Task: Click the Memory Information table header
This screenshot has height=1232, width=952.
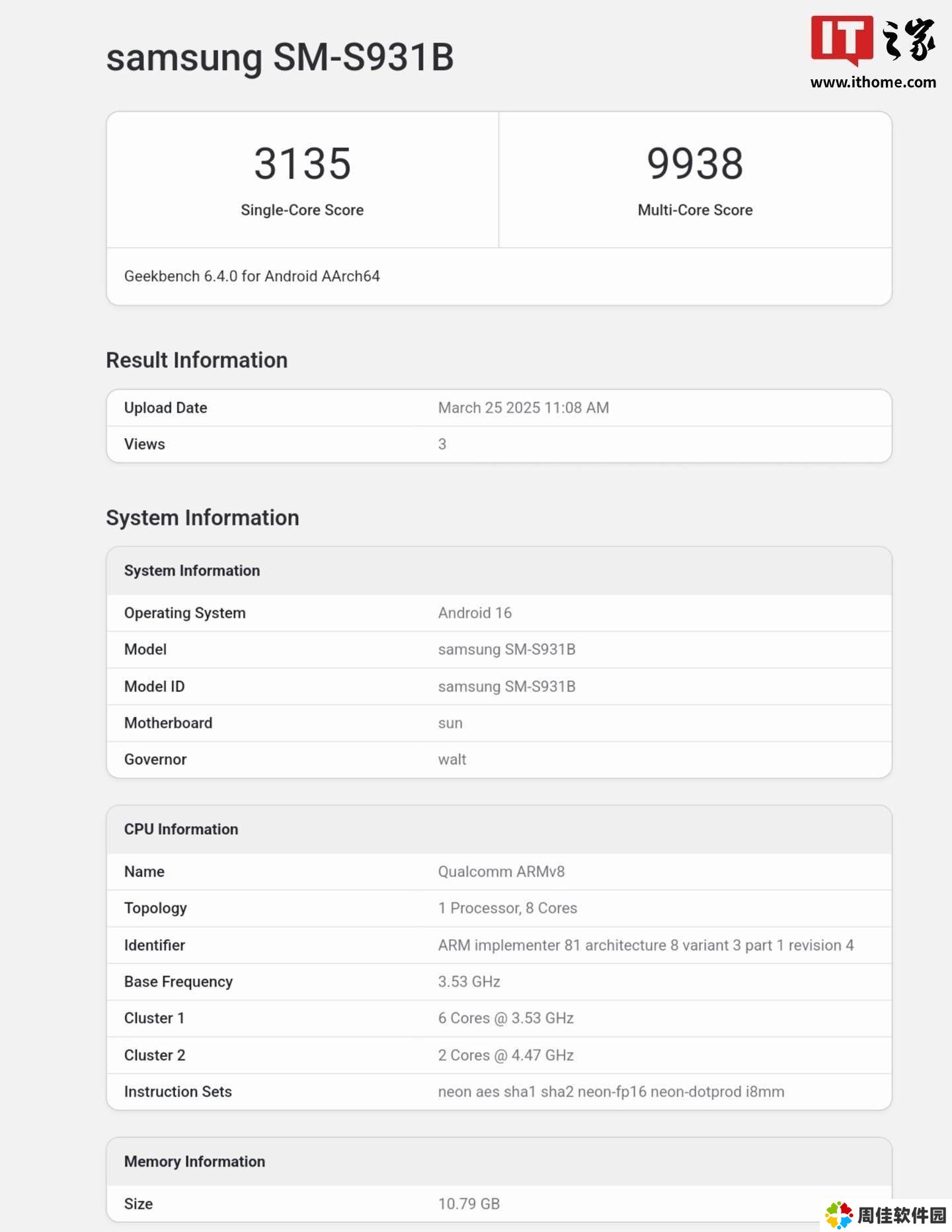Action: (x=195, y=1162)
